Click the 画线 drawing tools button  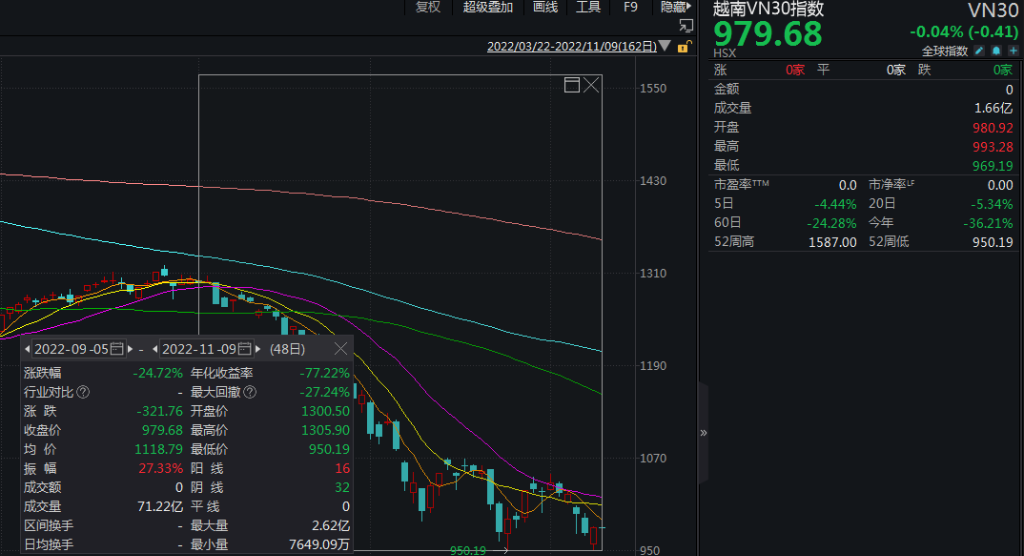tap(545, 7)
